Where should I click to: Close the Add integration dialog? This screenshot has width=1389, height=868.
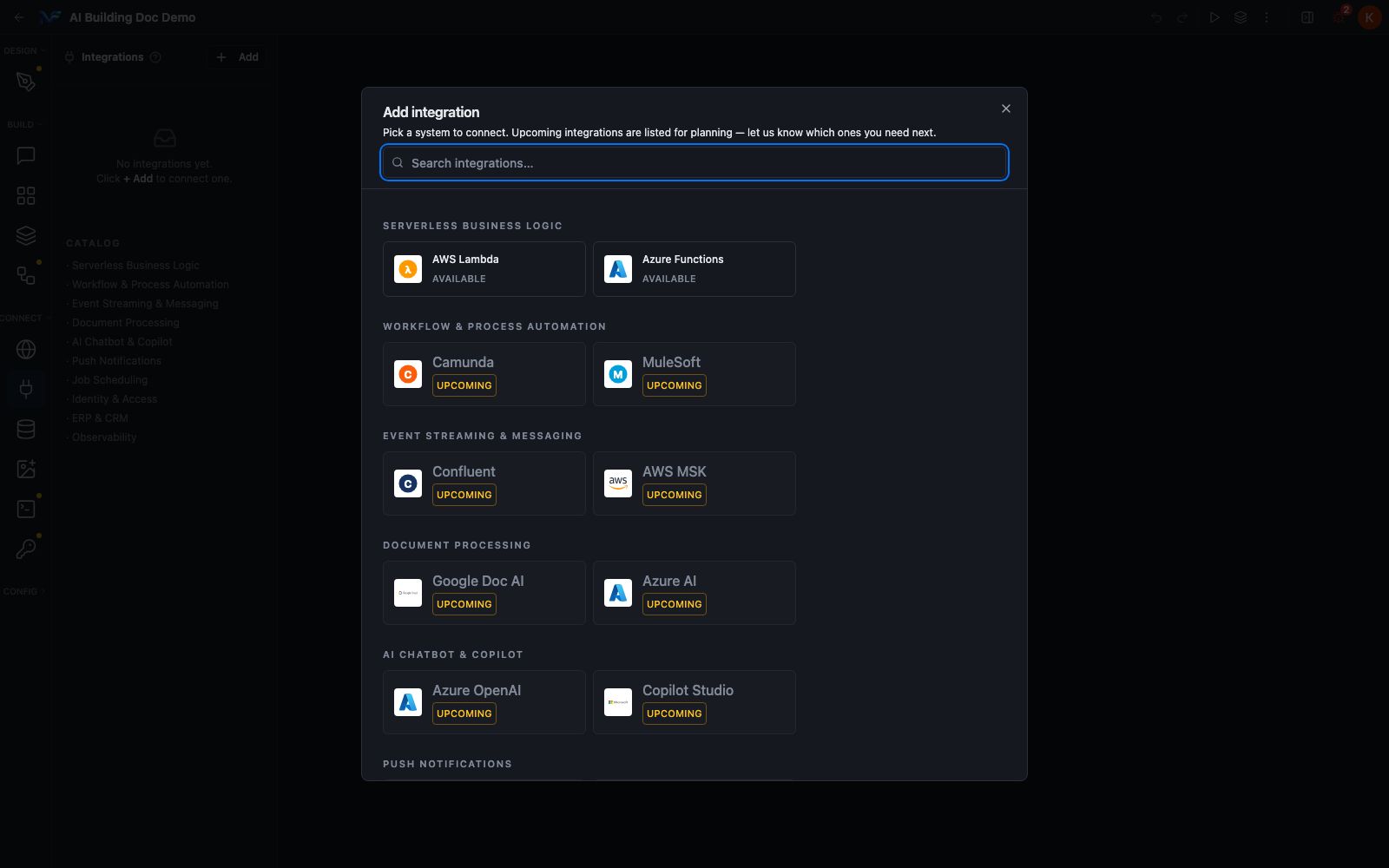[1006, 108]
